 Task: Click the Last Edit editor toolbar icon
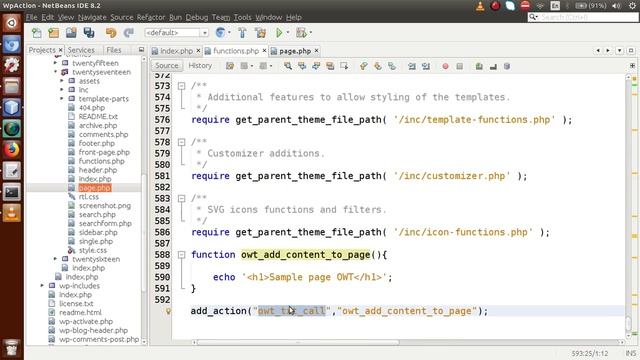tap(230, 66)
